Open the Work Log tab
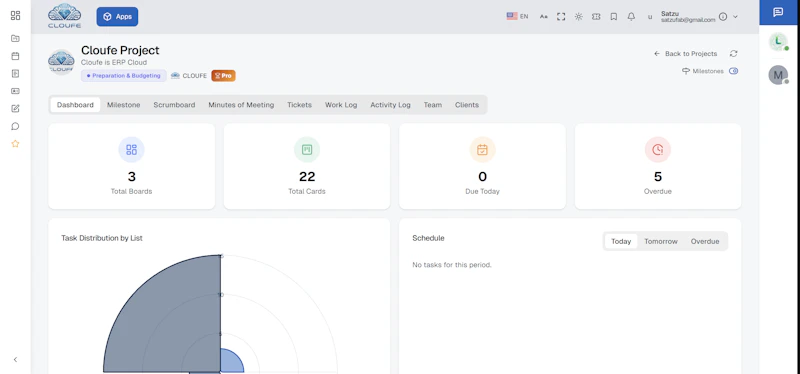800x374 pixels. click(341, 105)
